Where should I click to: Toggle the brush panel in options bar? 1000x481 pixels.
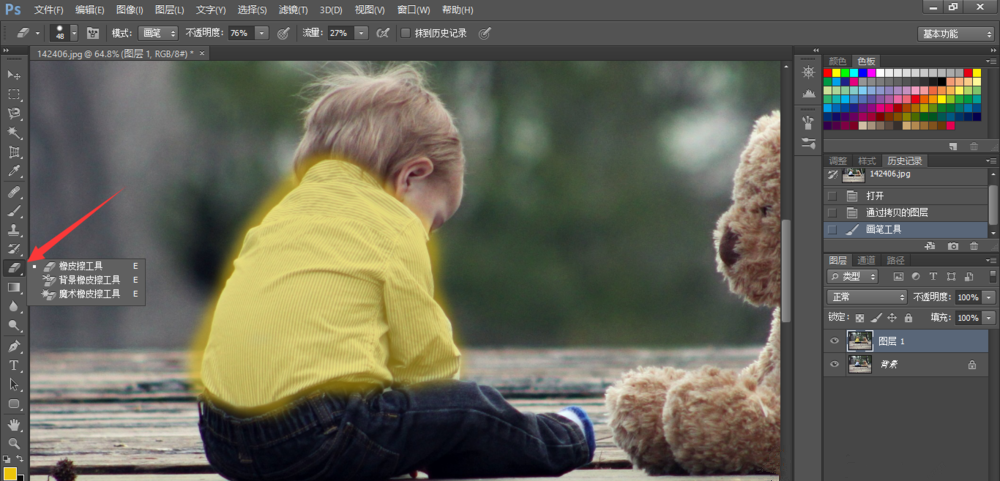(92, 33)
